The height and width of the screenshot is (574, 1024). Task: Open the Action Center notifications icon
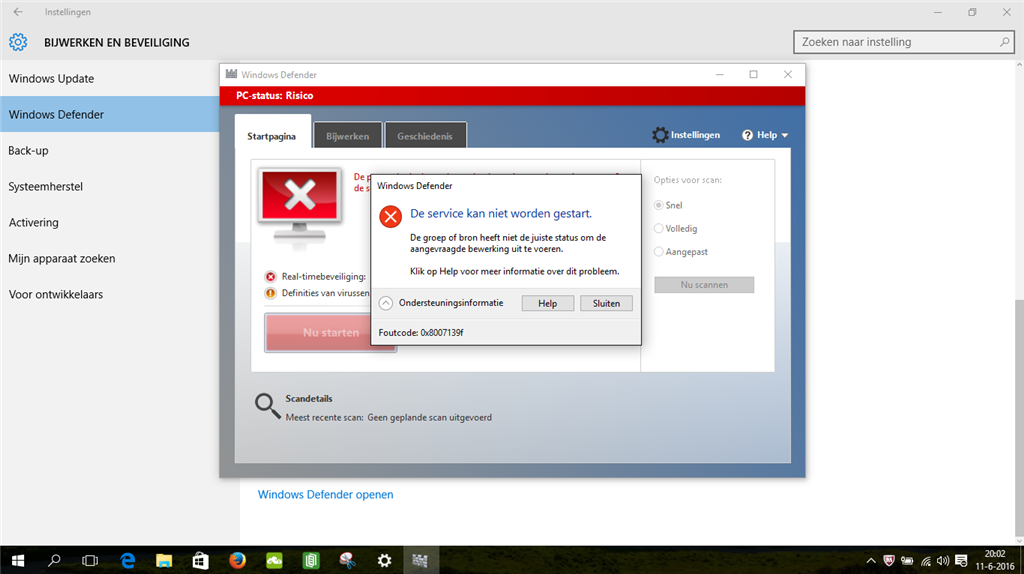(961, 560)
